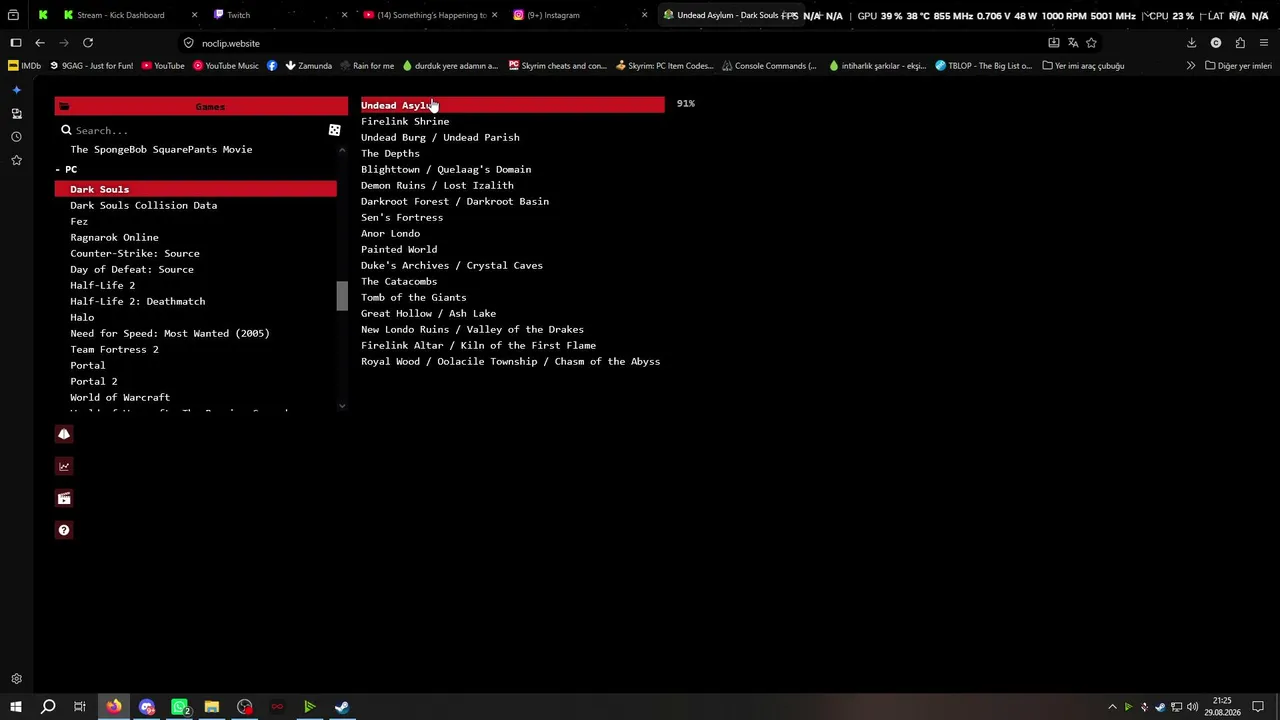Select Dark Souls Collision Data
This screenshot has height=720, width=1280.
point(143,205)
